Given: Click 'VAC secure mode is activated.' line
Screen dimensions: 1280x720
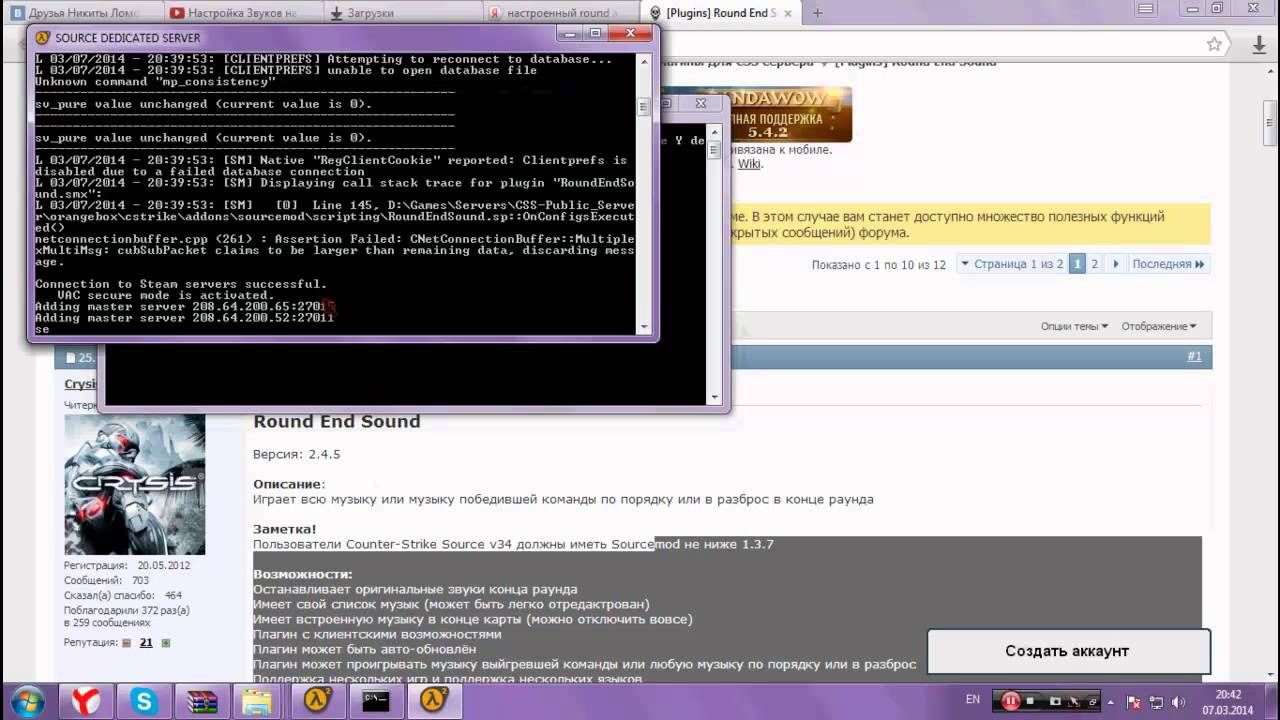Looking at the screenshot, I should tap(165, 295).
